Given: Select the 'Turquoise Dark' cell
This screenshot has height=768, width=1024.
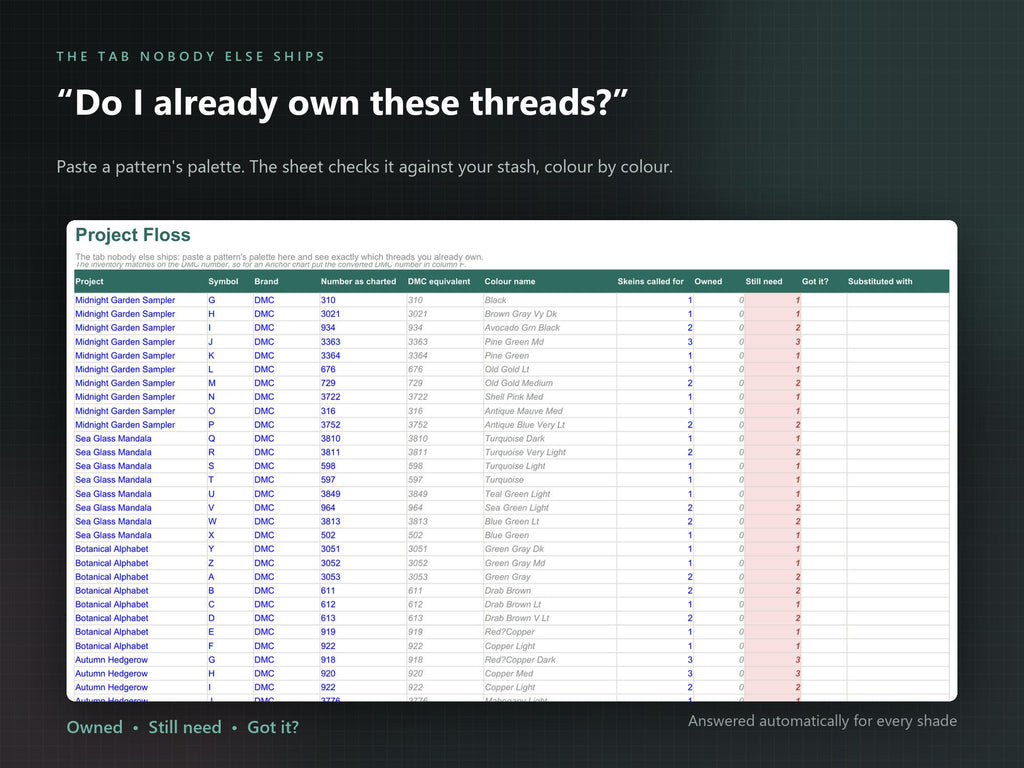Looking at the screenshot, I should [x=515, y=439].
